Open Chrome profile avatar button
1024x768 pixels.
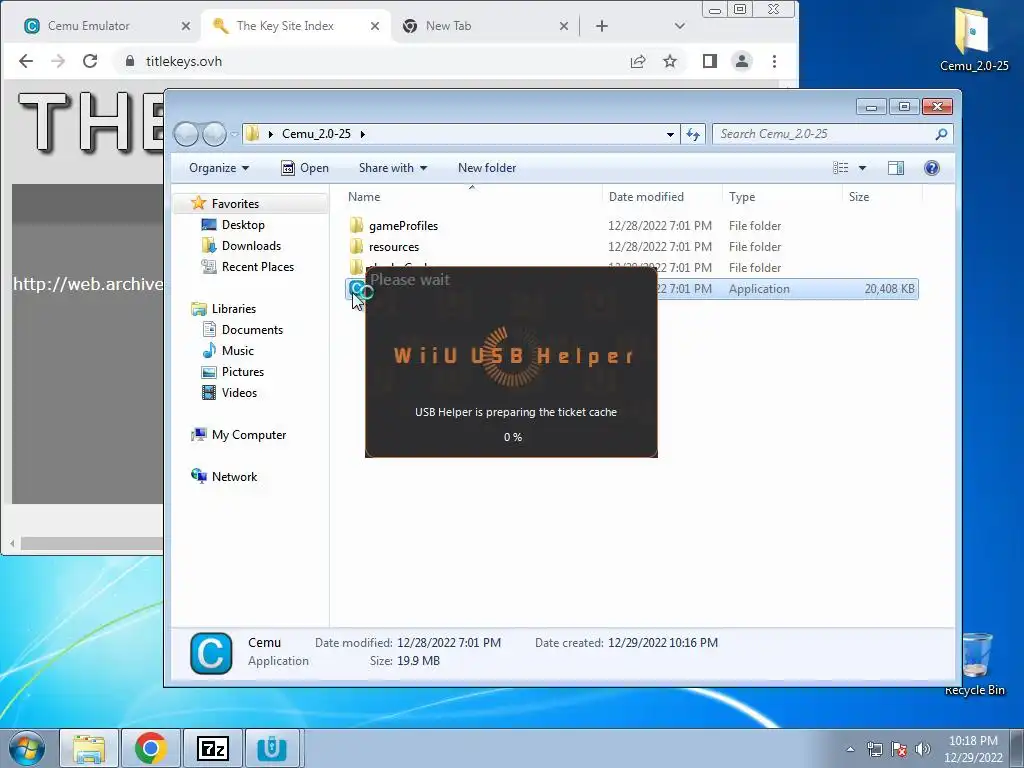(742, 61)
